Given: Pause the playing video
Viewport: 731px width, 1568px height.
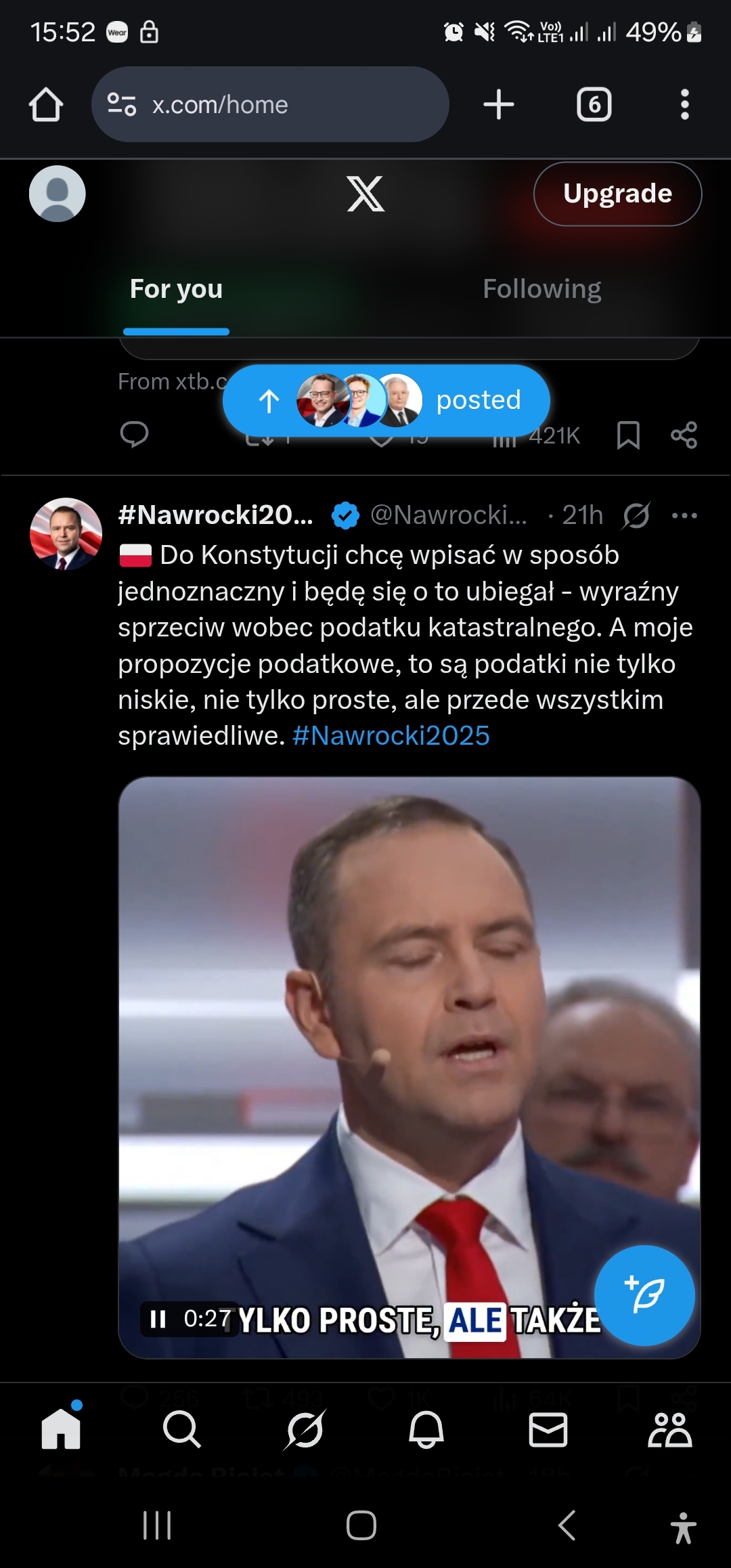Looking at the screenshot, I should click(x=158, y=1319).
